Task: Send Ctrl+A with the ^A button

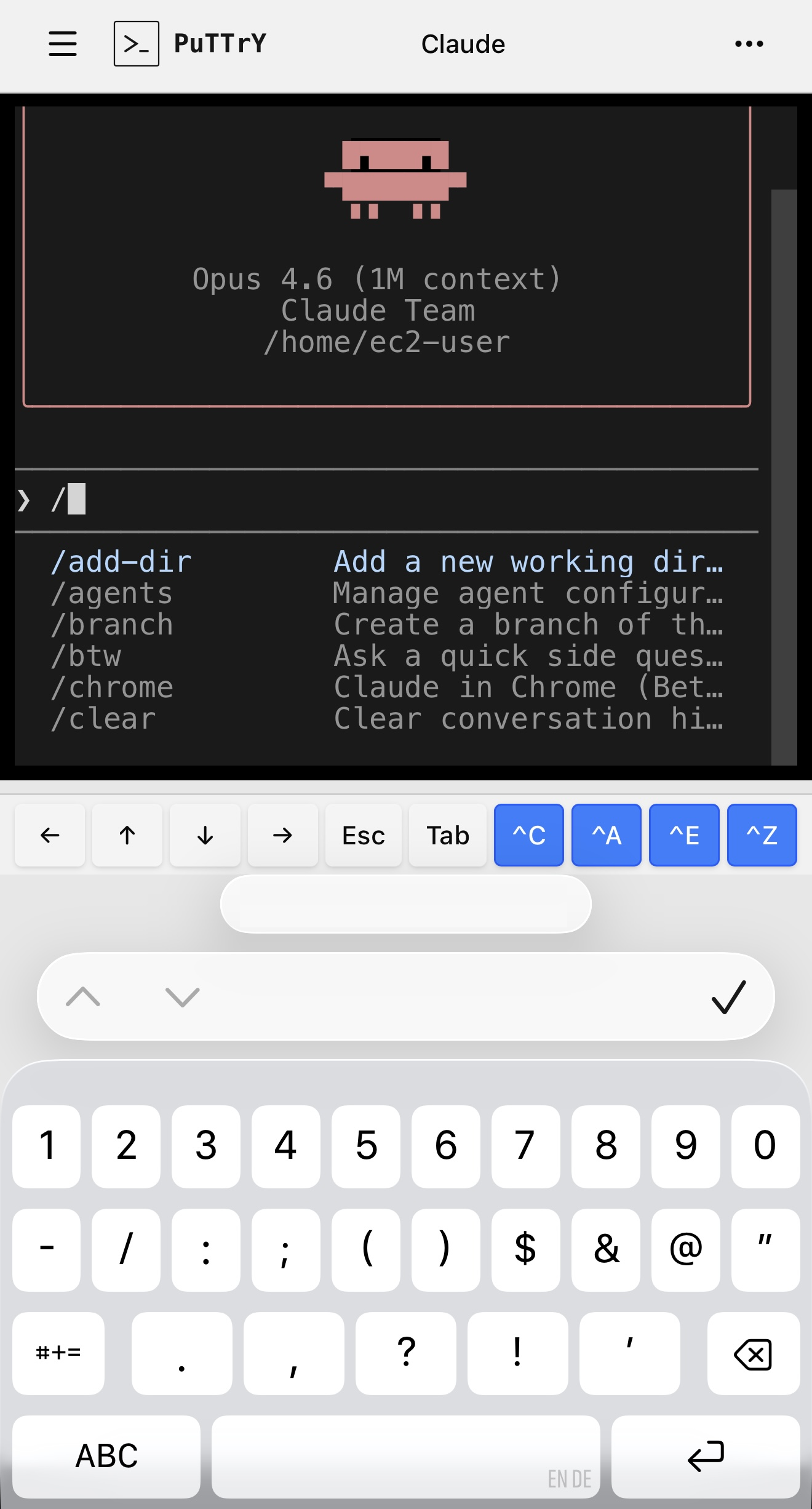Action: click(x=607, y=835)
